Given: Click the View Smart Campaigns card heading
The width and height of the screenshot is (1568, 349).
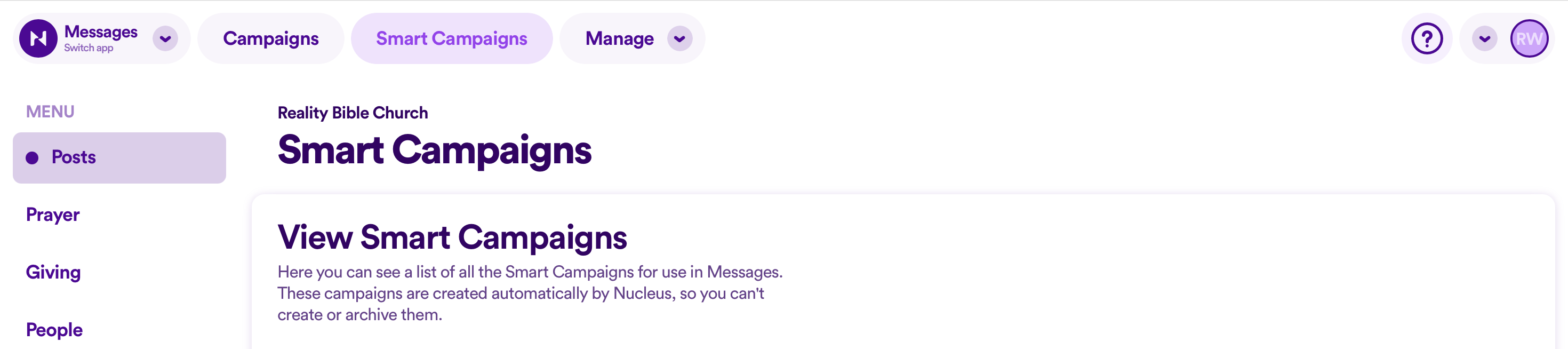Looking at the screenshot, I should [x=452, y=237].
